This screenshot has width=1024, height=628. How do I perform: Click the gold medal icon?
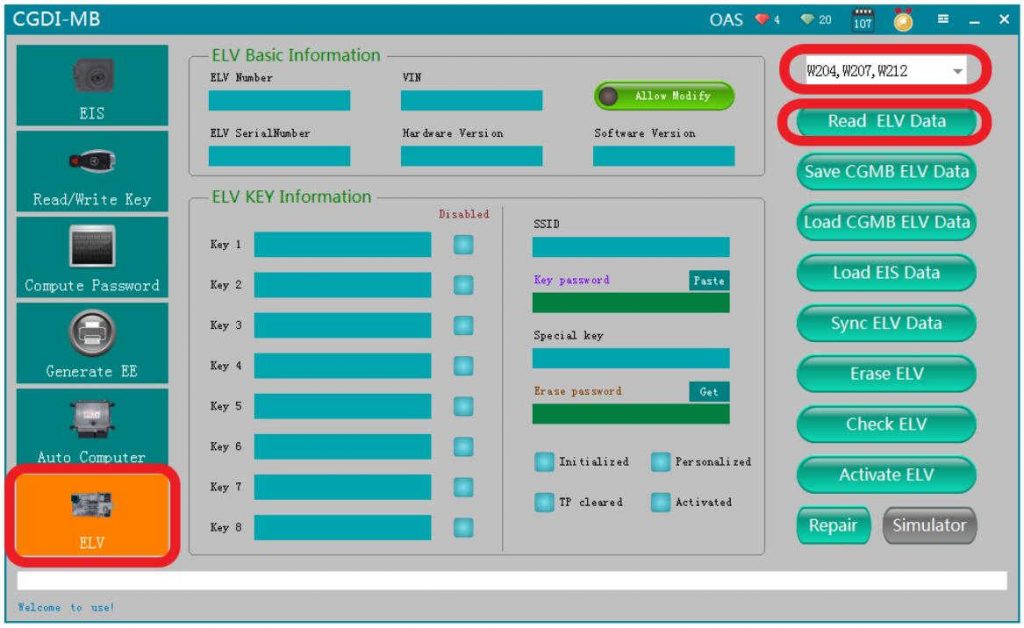tap(903, 20)
